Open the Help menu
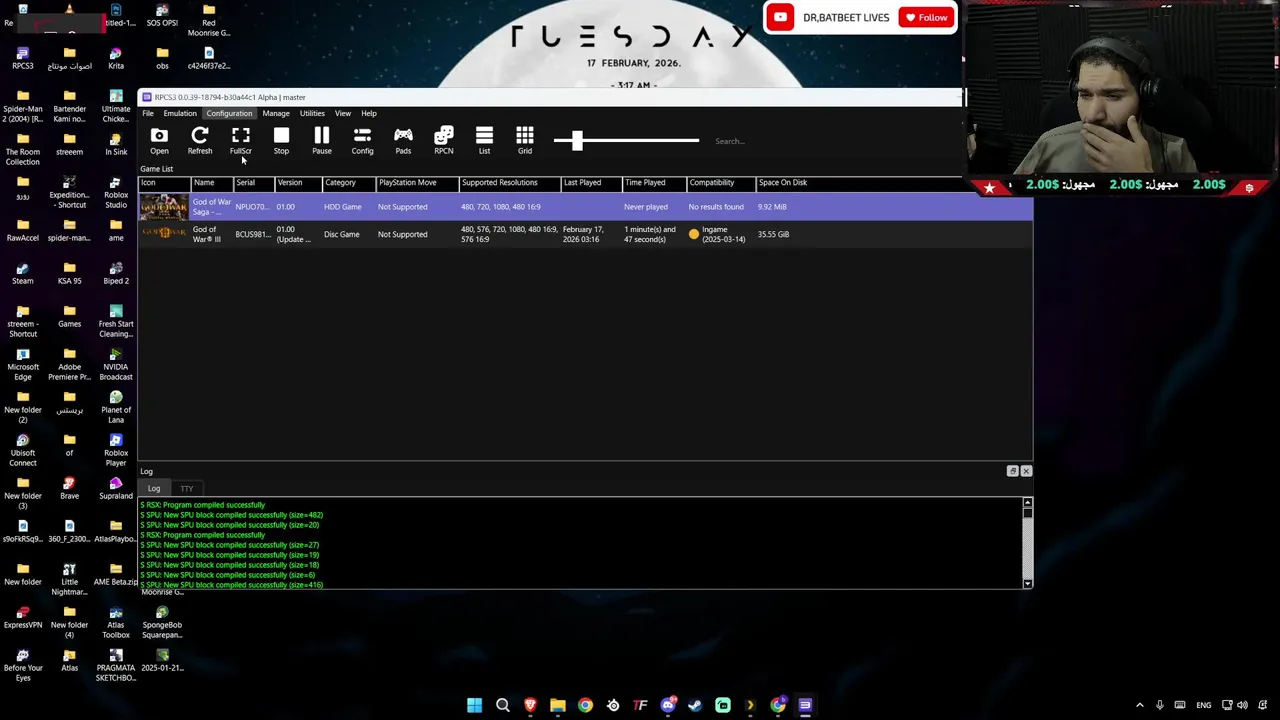This screenshot has height=720, width=1280. pos(369,113)
